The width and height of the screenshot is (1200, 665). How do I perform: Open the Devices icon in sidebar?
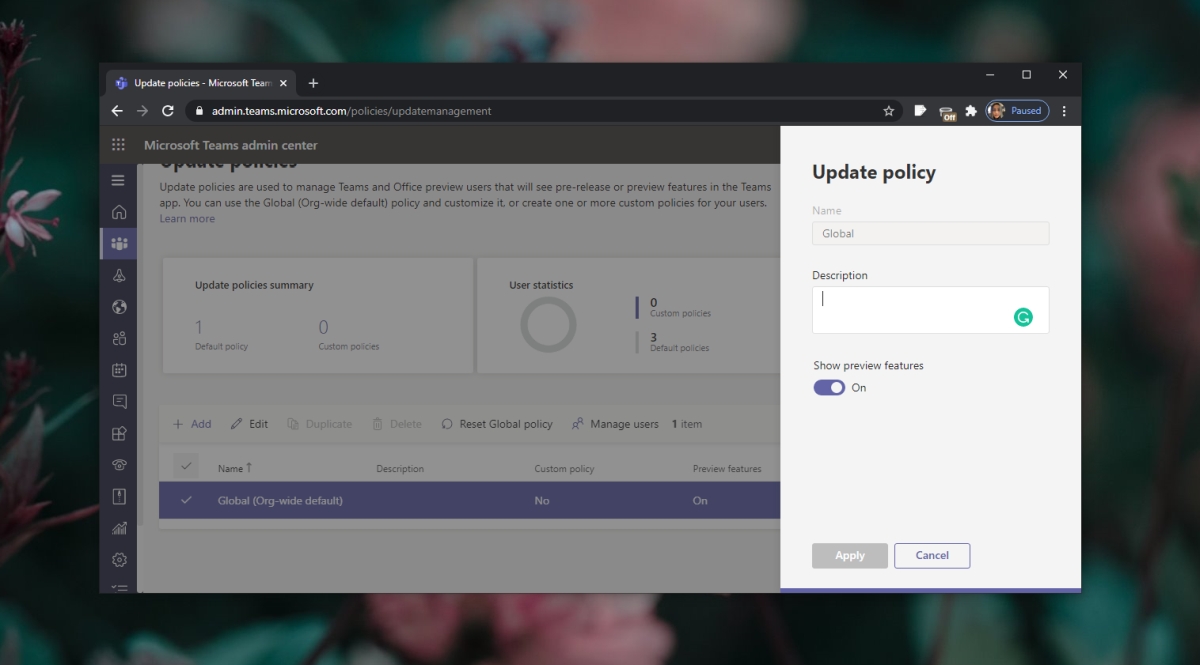119,275
